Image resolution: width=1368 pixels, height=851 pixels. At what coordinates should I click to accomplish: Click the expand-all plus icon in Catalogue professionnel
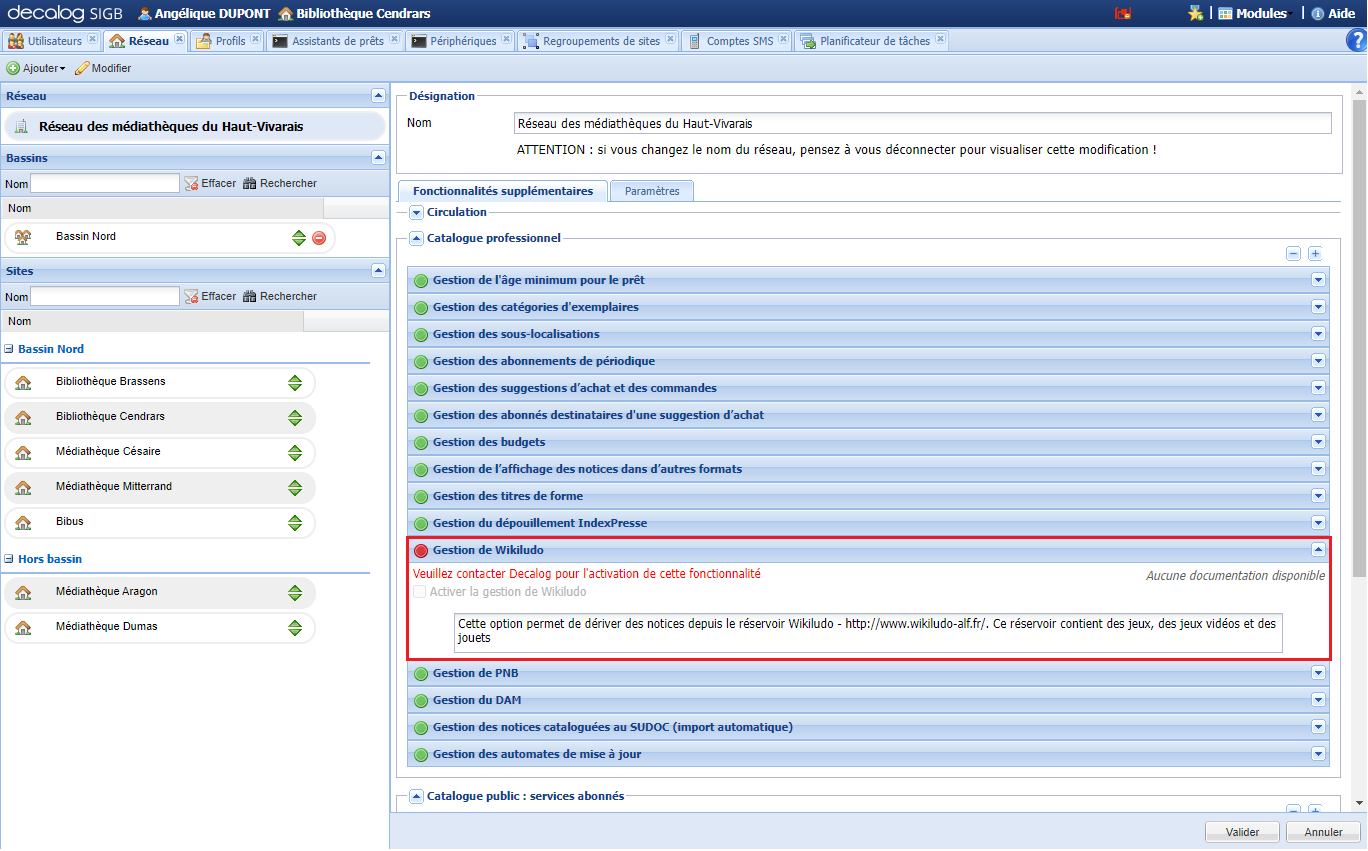1315,254
